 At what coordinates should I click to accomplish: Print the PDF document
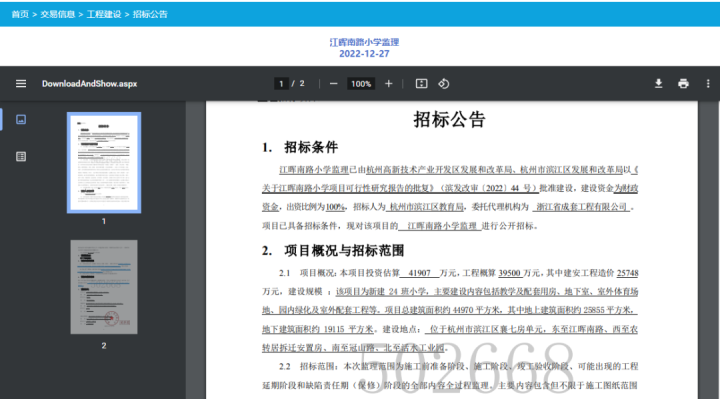click(683, 84)
